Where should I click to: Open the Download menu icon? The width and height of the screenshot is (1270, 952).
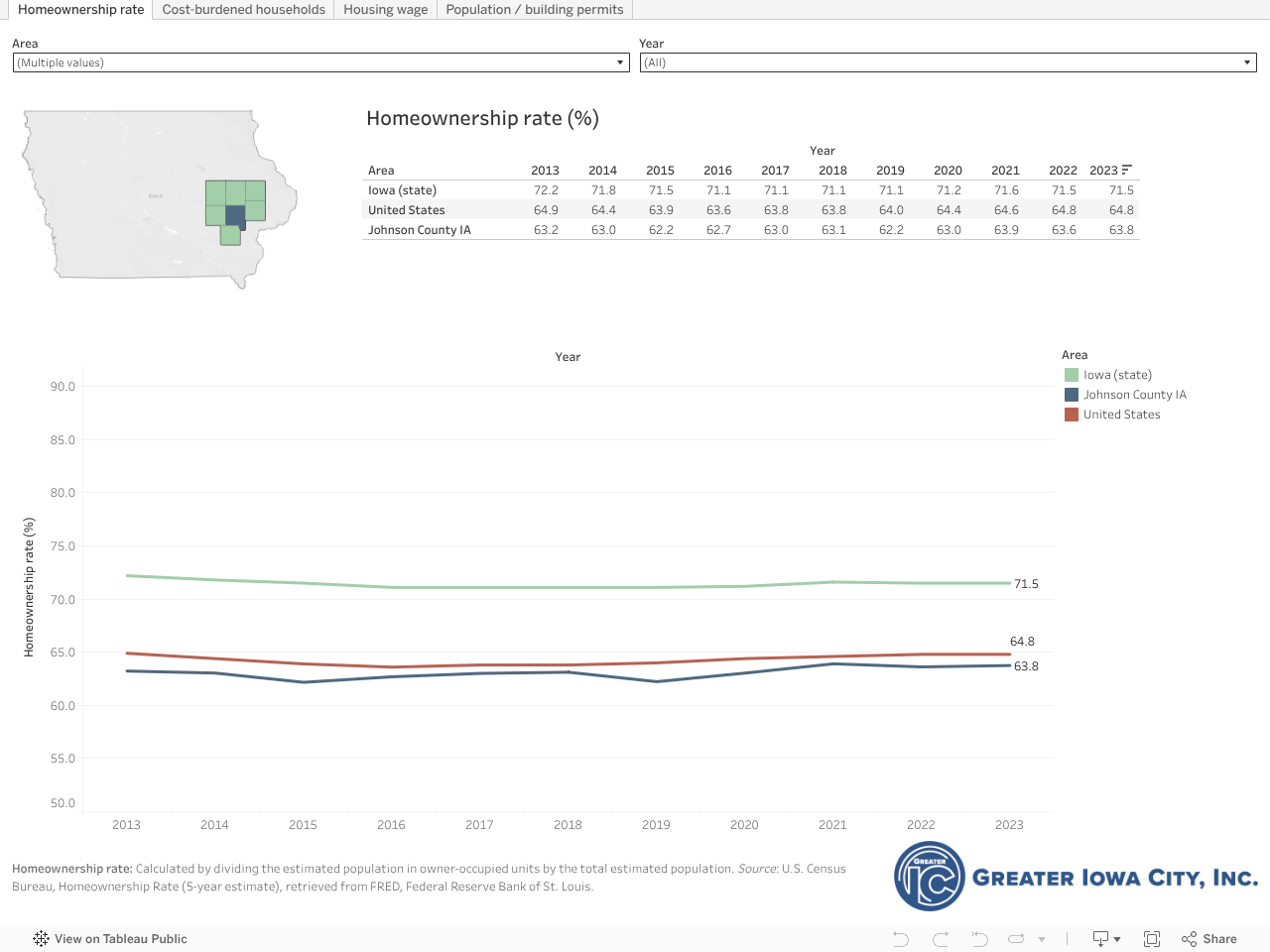(x=1105, y=939)
